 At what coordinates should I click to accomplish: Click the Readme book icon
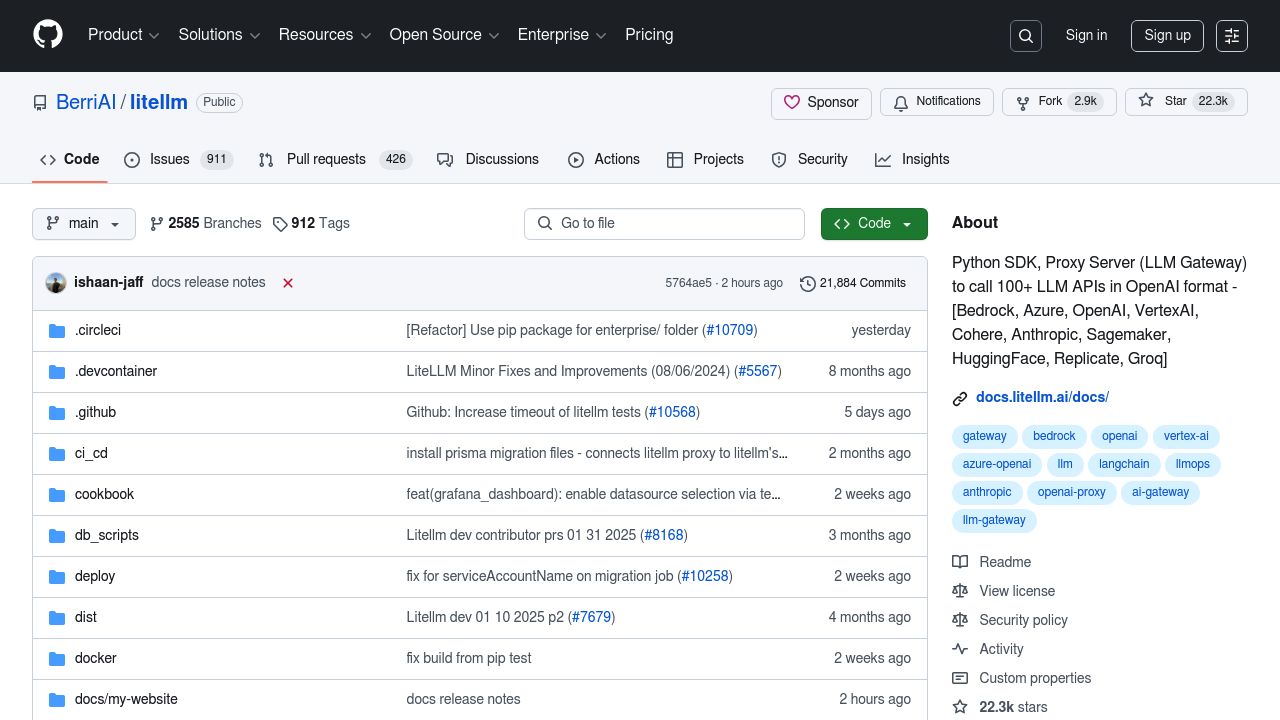[x=960, y=562]
